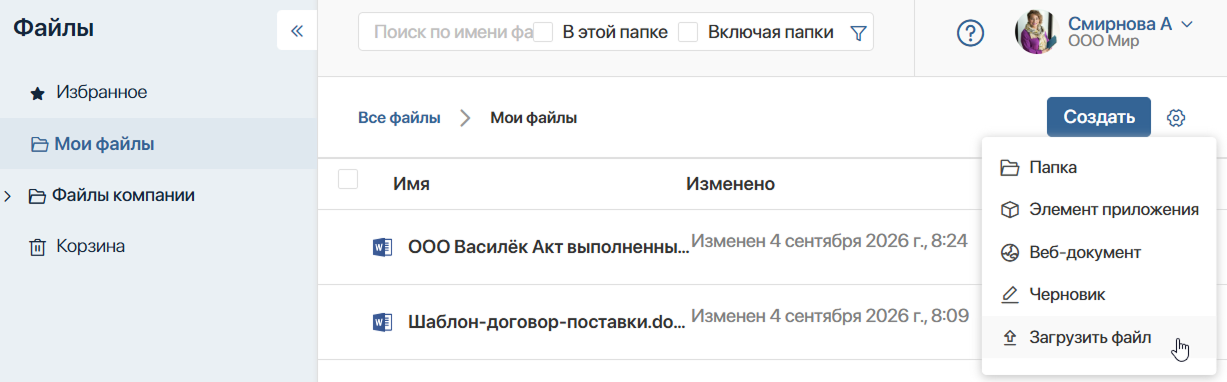This screenshot has width=1227, height=382.
Task: Sort by the Изменено column header
Action: coord(731,184)
